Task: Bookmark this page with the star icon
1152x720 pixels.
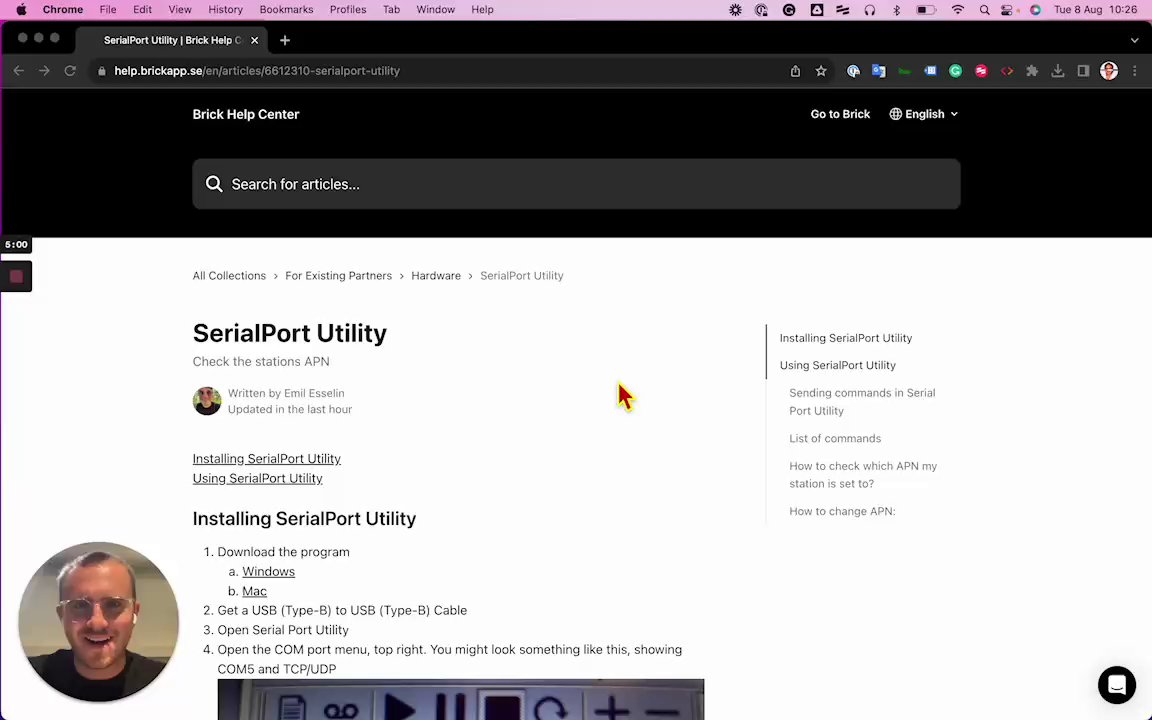Action: tap(821, 71)
